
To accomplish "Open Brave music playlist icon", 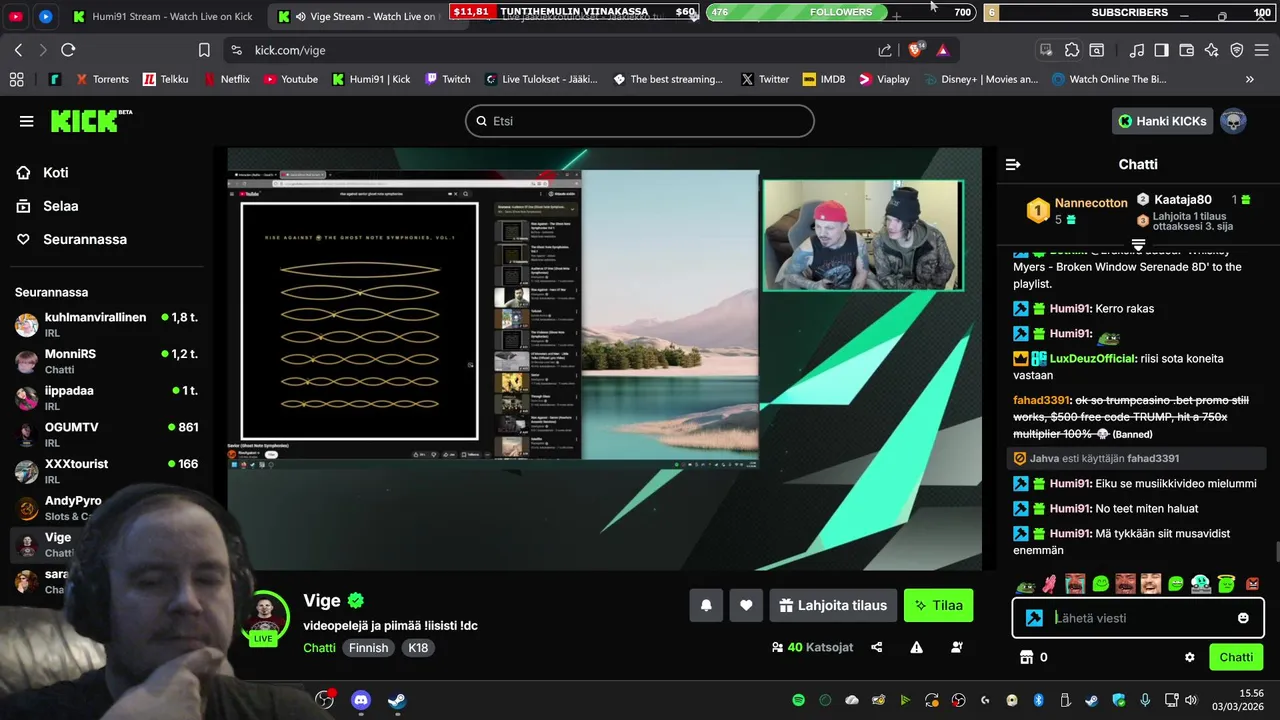I will (x=1137, y=50).
